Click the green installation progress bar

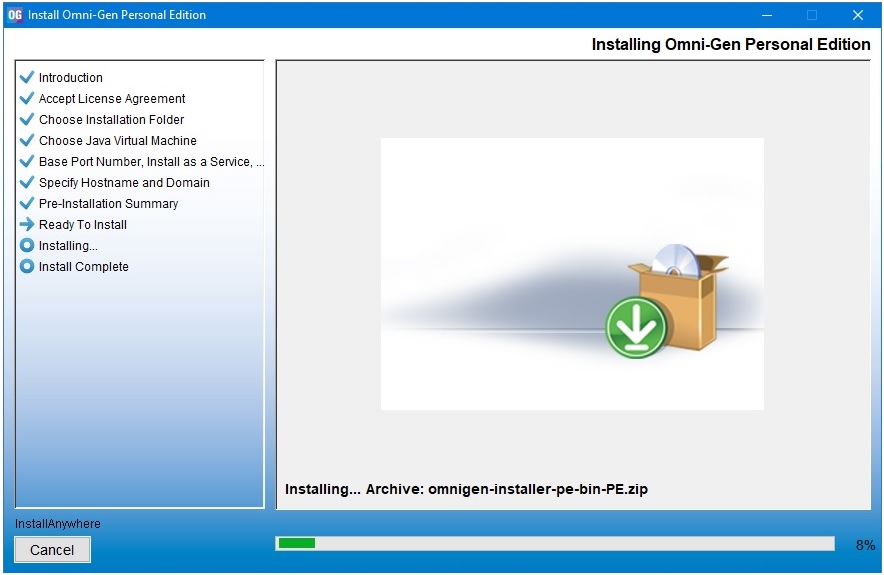click(x=555, y=543)
